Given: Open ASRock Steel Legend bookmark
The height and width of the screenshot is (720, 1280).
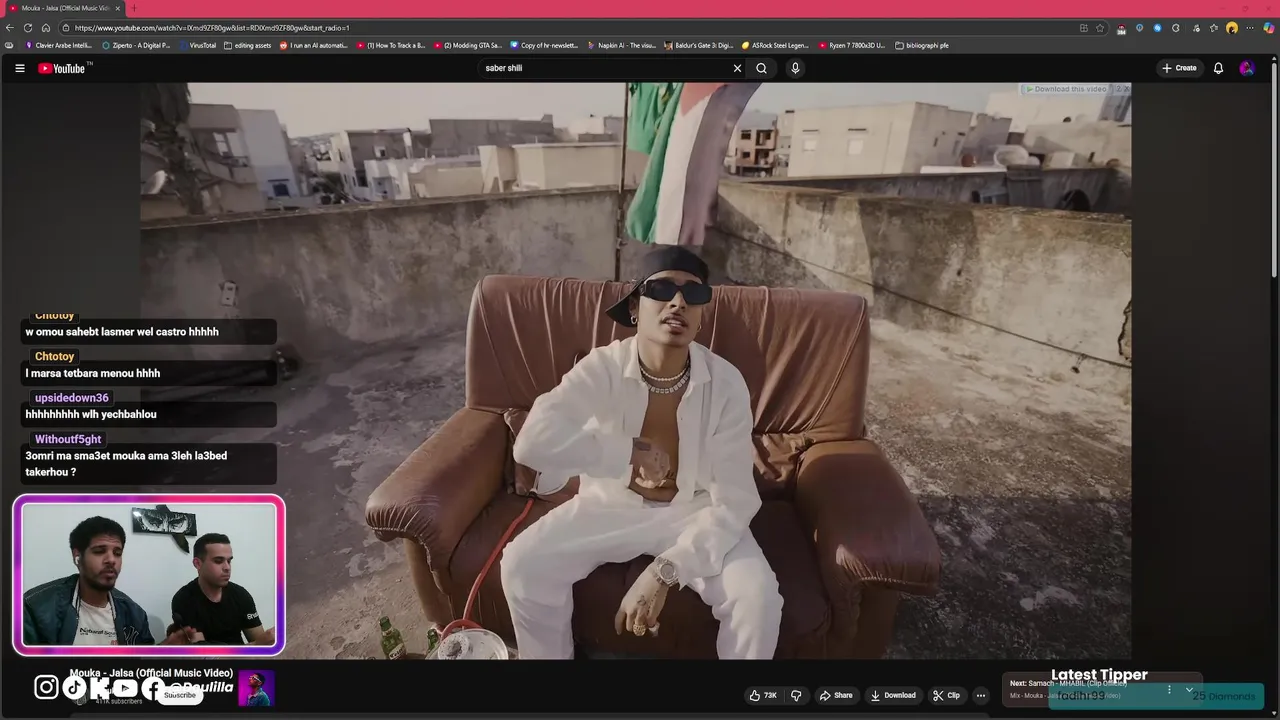Looking at the screenshot, I should [x=775, y=45].
